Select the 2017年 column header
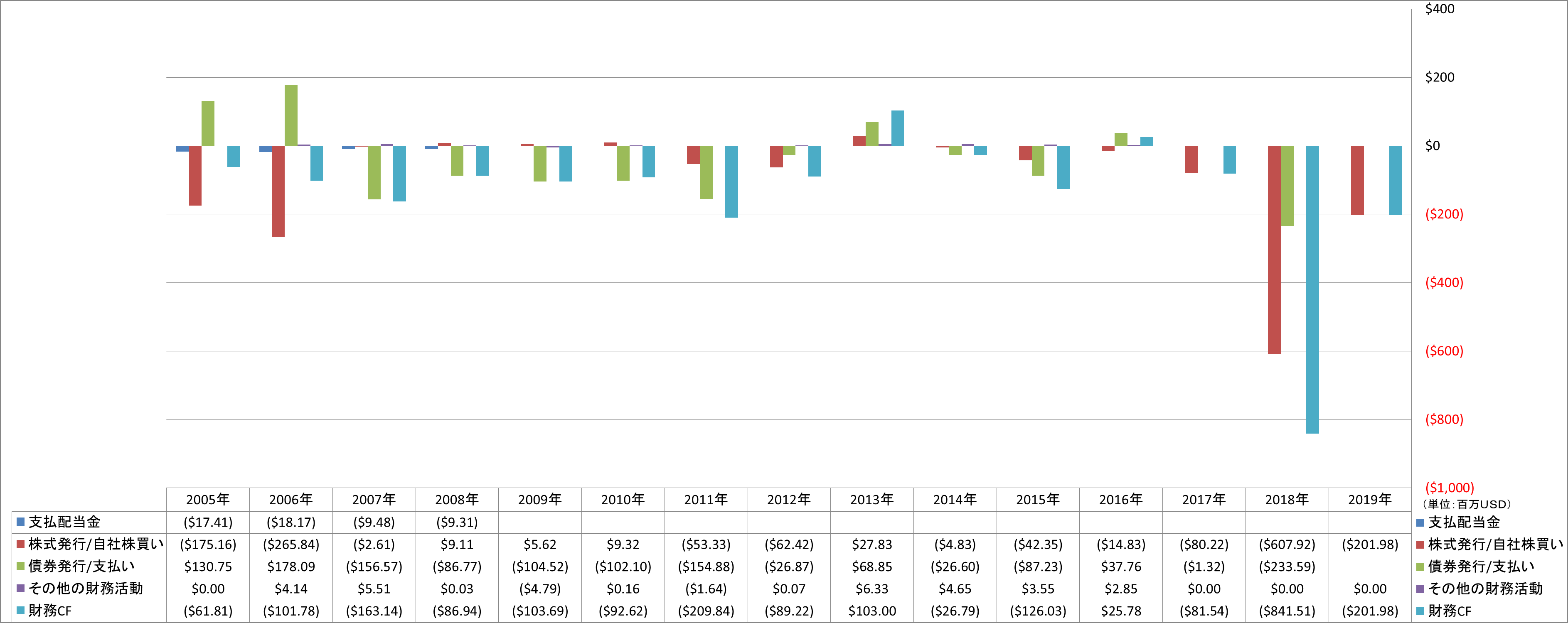The height and width of the screenshot is (623, 1568). 1204,500
